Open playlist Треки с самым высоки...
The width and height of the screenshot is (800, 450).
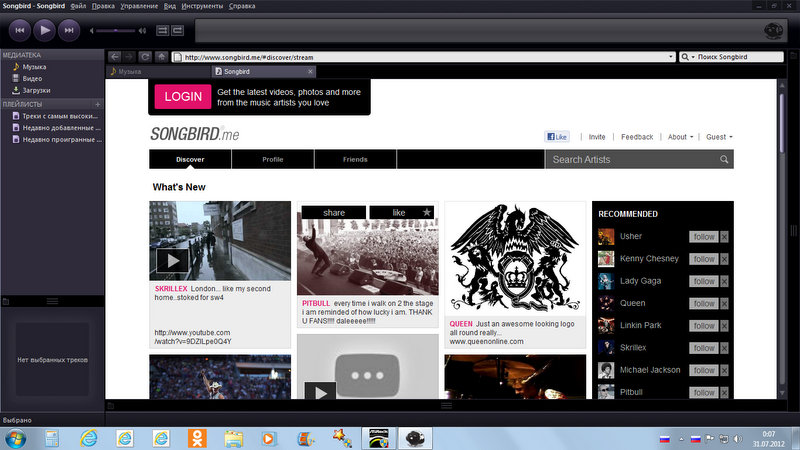click(x=60, y=116)
